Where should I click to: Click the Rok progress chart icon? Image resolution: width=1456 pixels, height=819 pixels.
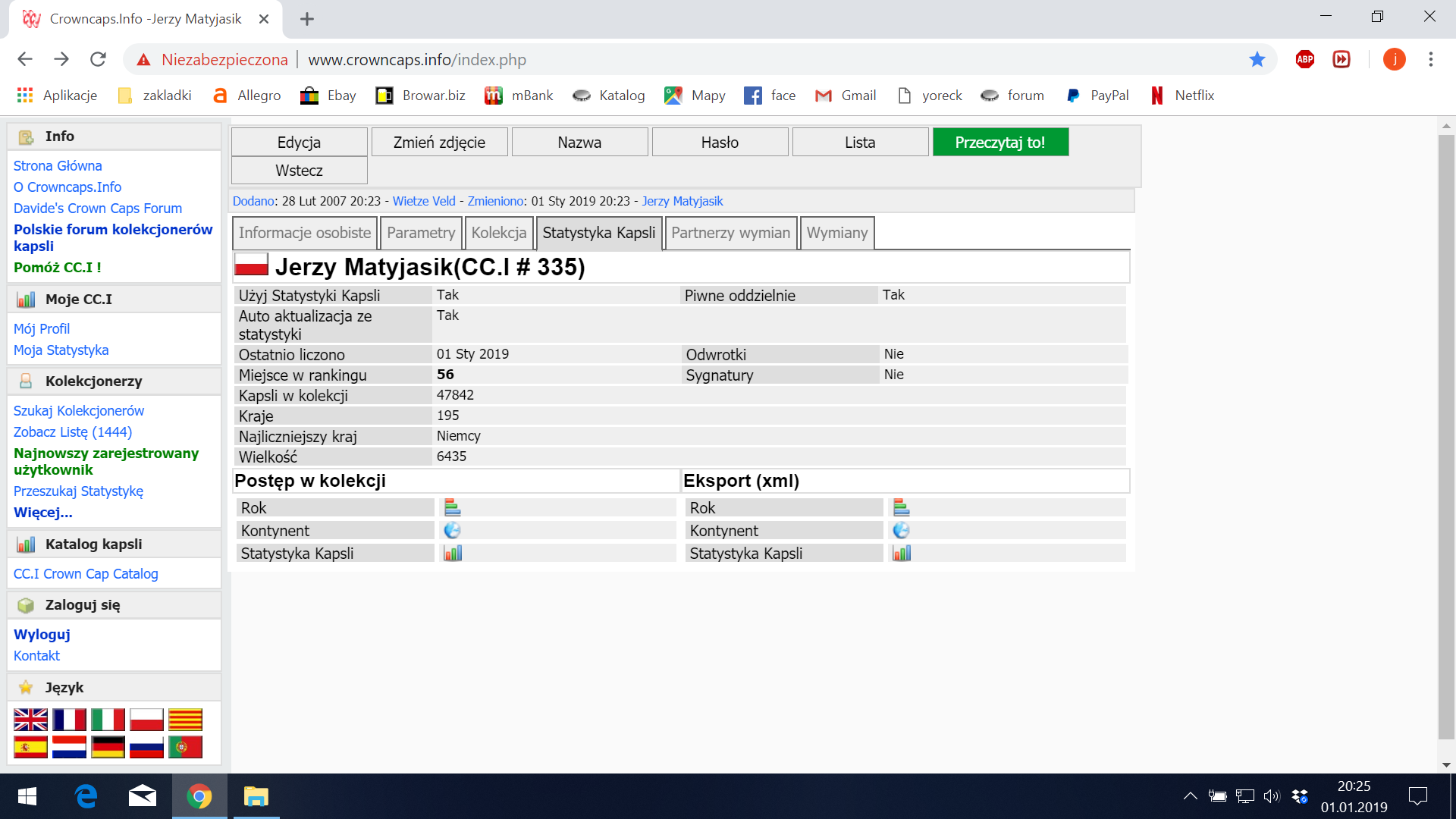[453, 507]
